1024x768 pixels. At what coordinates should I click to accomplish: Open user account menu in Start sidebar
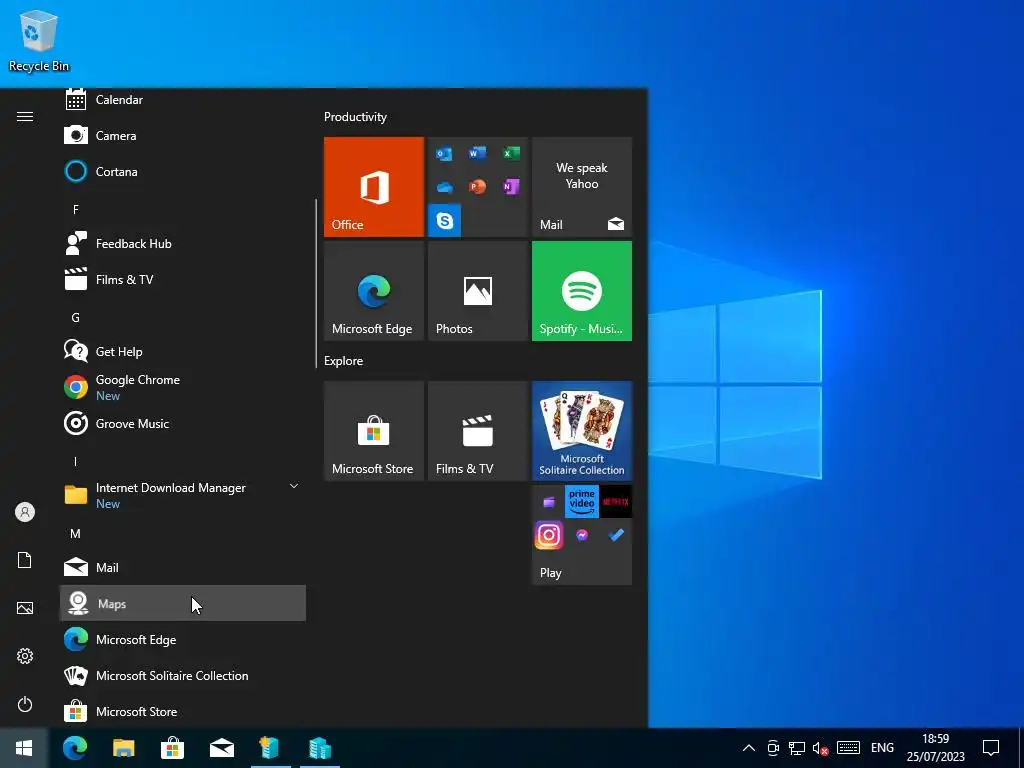coord(25,512)
